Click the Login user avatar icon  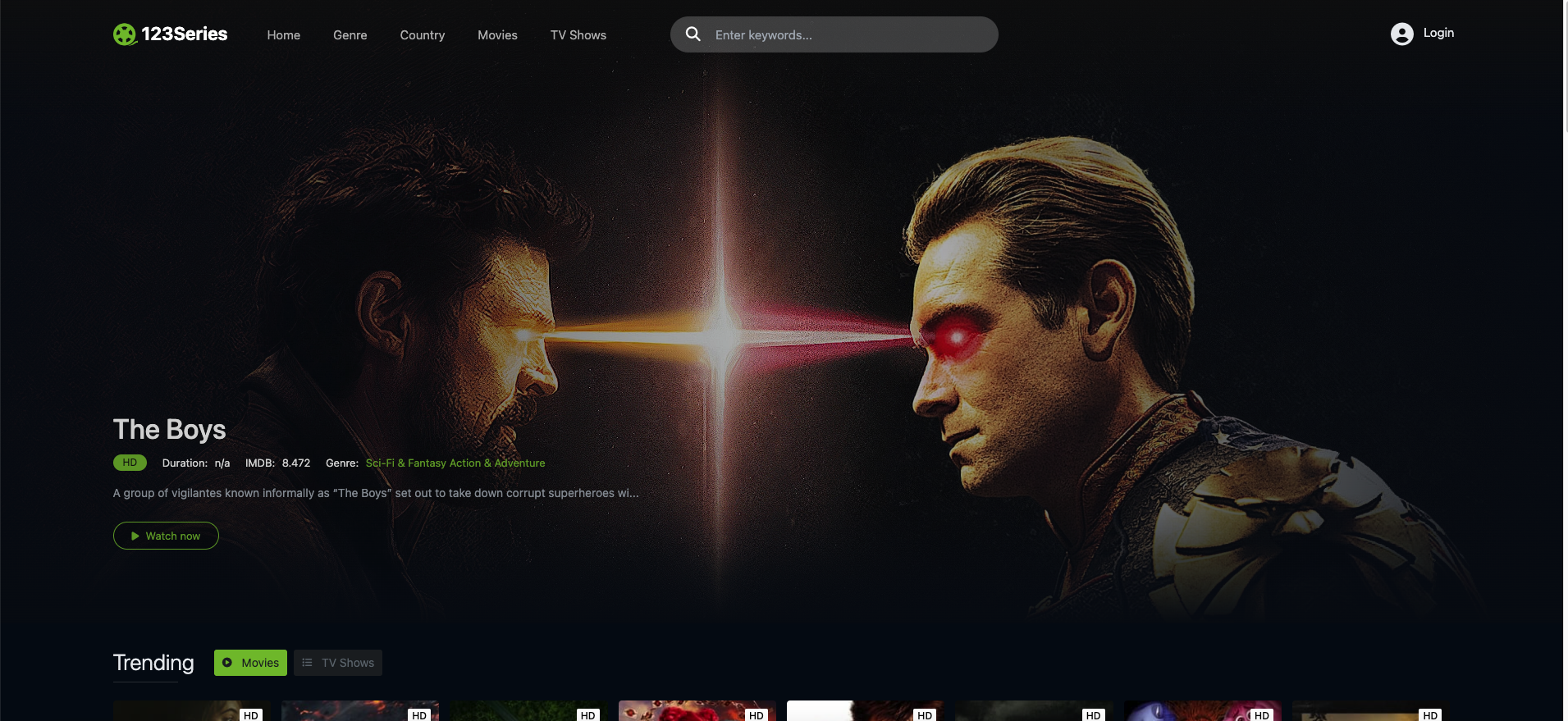(x=1401, y=34)
